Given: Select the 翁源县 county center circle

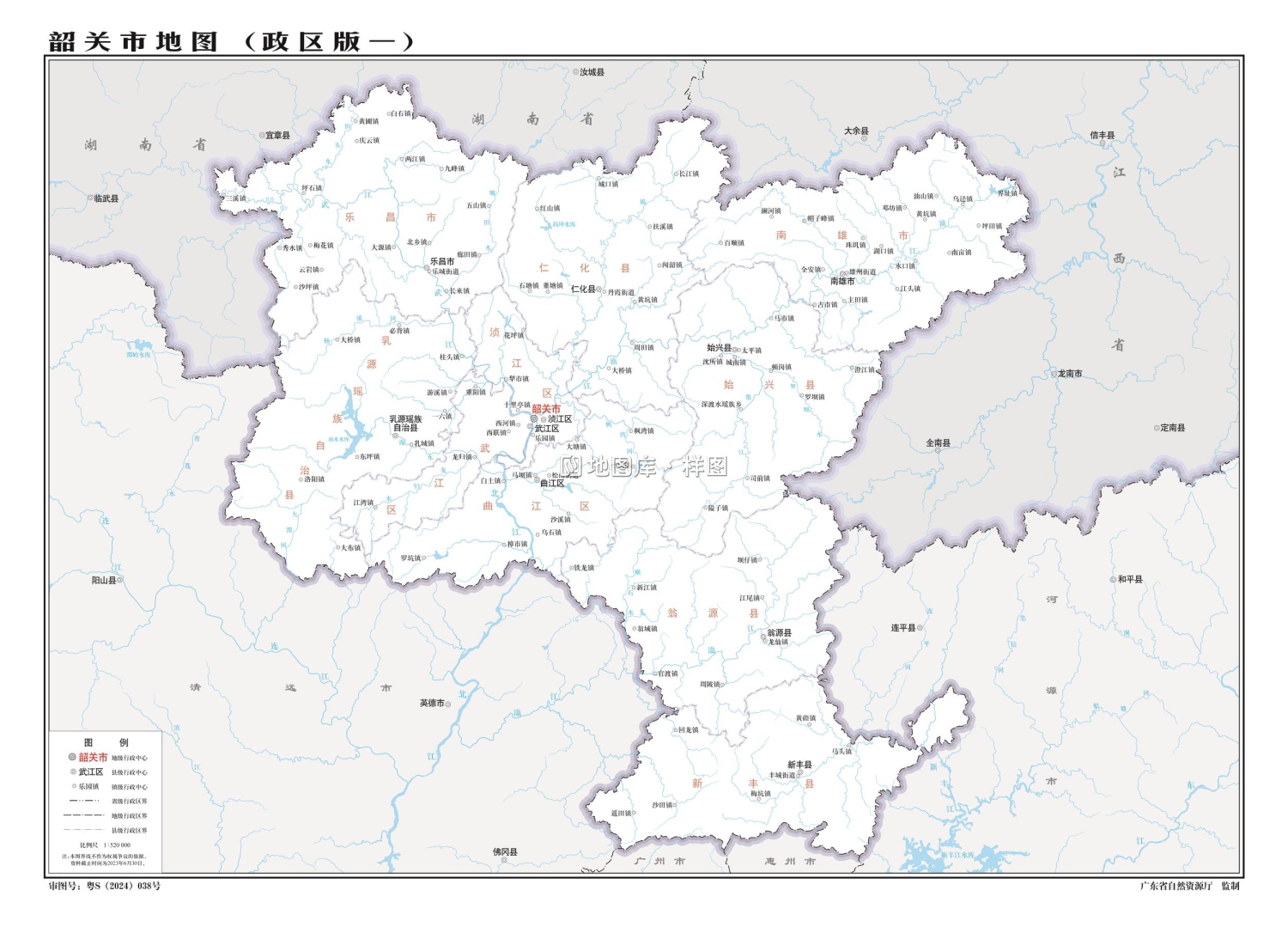Looking at the screenshot, I should (x=763, y=637).
